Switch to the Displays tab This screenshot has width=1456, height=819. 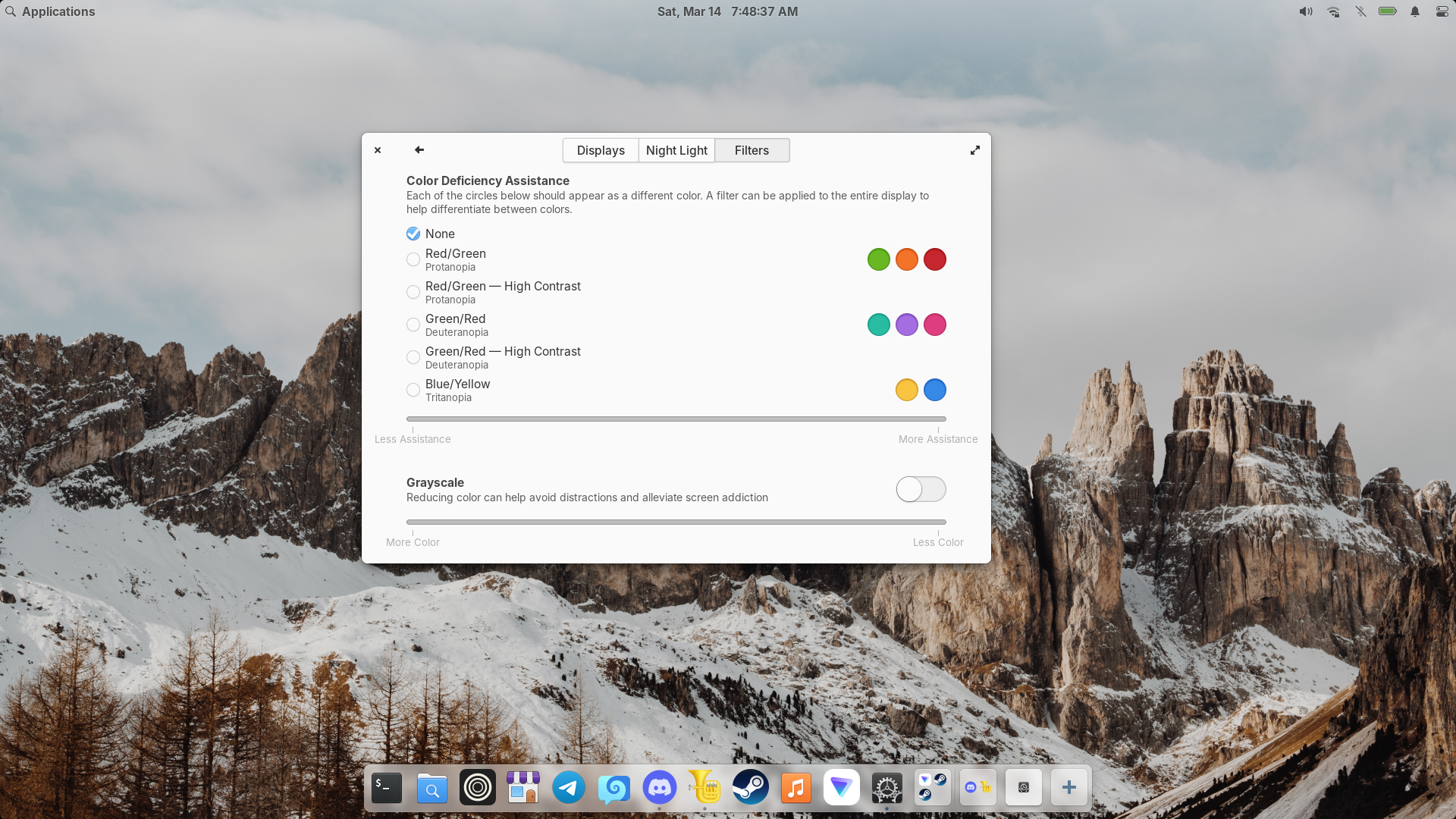(601, 150)
